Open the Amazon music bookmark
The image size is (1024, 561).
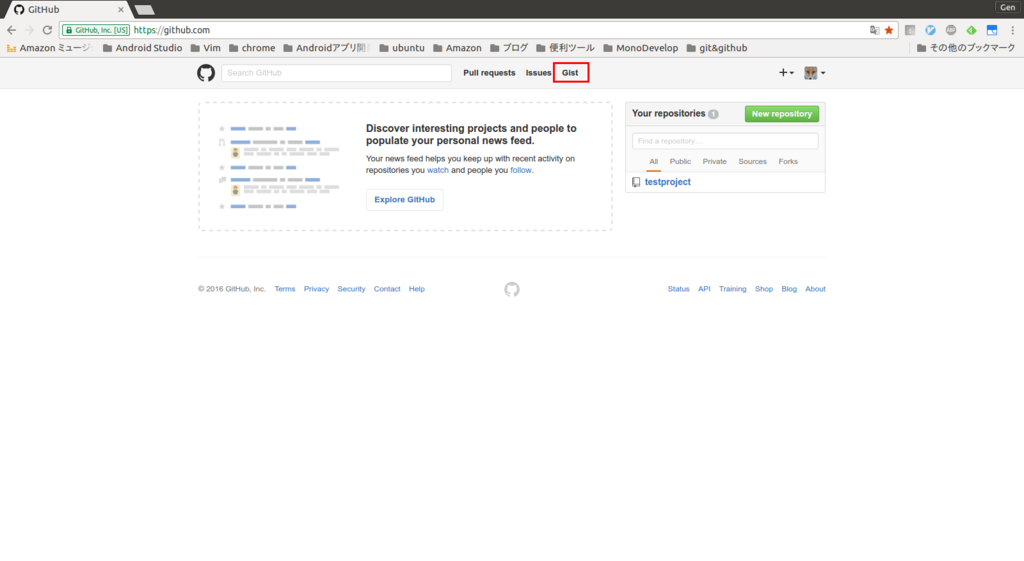pyautogui.click(x=50, y=48)
